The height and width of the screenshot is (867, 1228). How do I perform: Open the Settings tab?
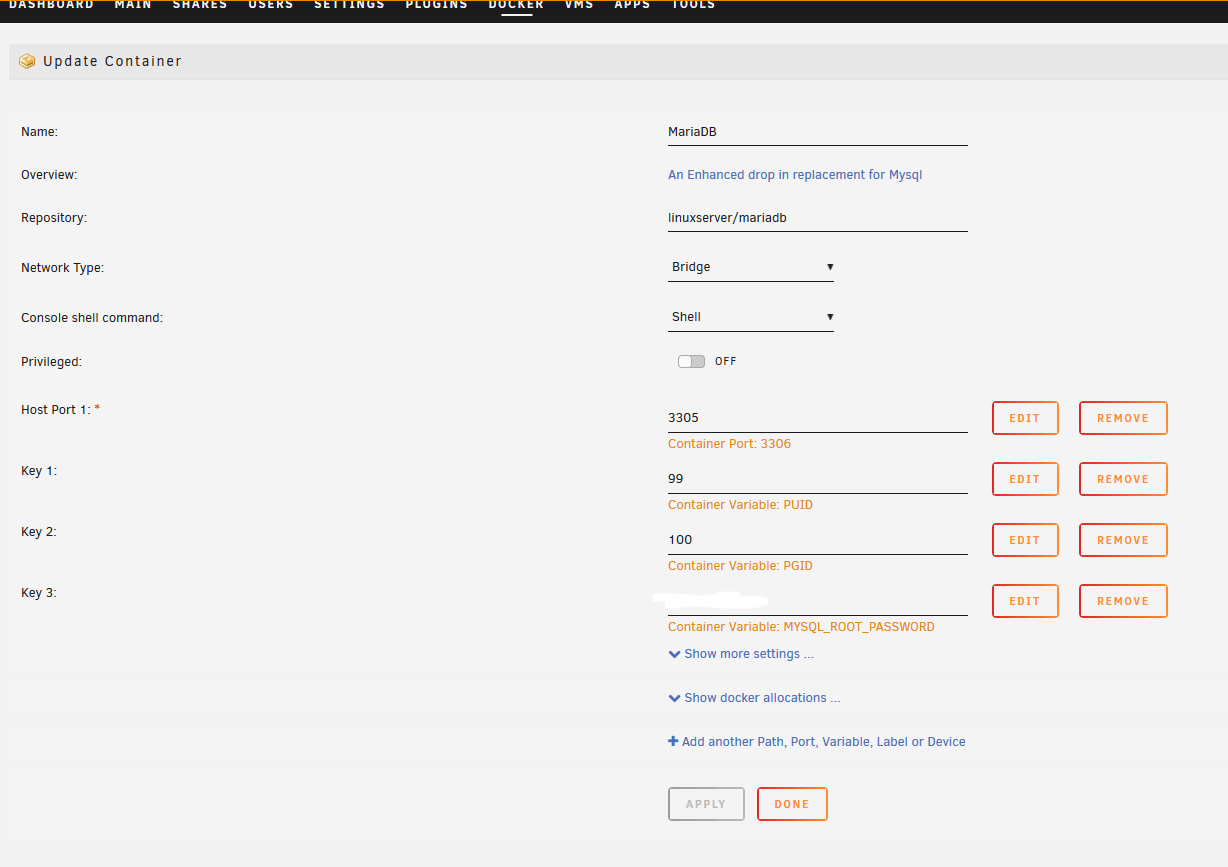(x=349, y=5)
